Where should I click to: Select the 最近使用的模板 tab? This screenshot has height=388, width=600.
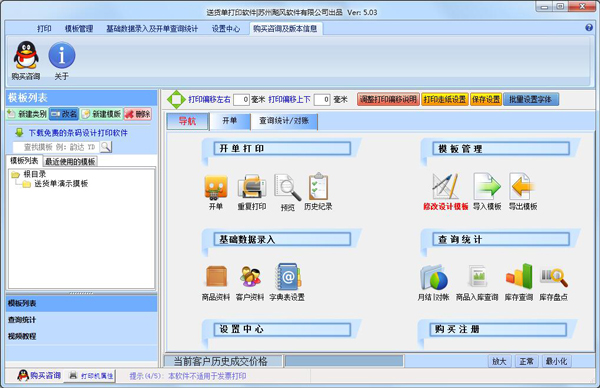70,161
